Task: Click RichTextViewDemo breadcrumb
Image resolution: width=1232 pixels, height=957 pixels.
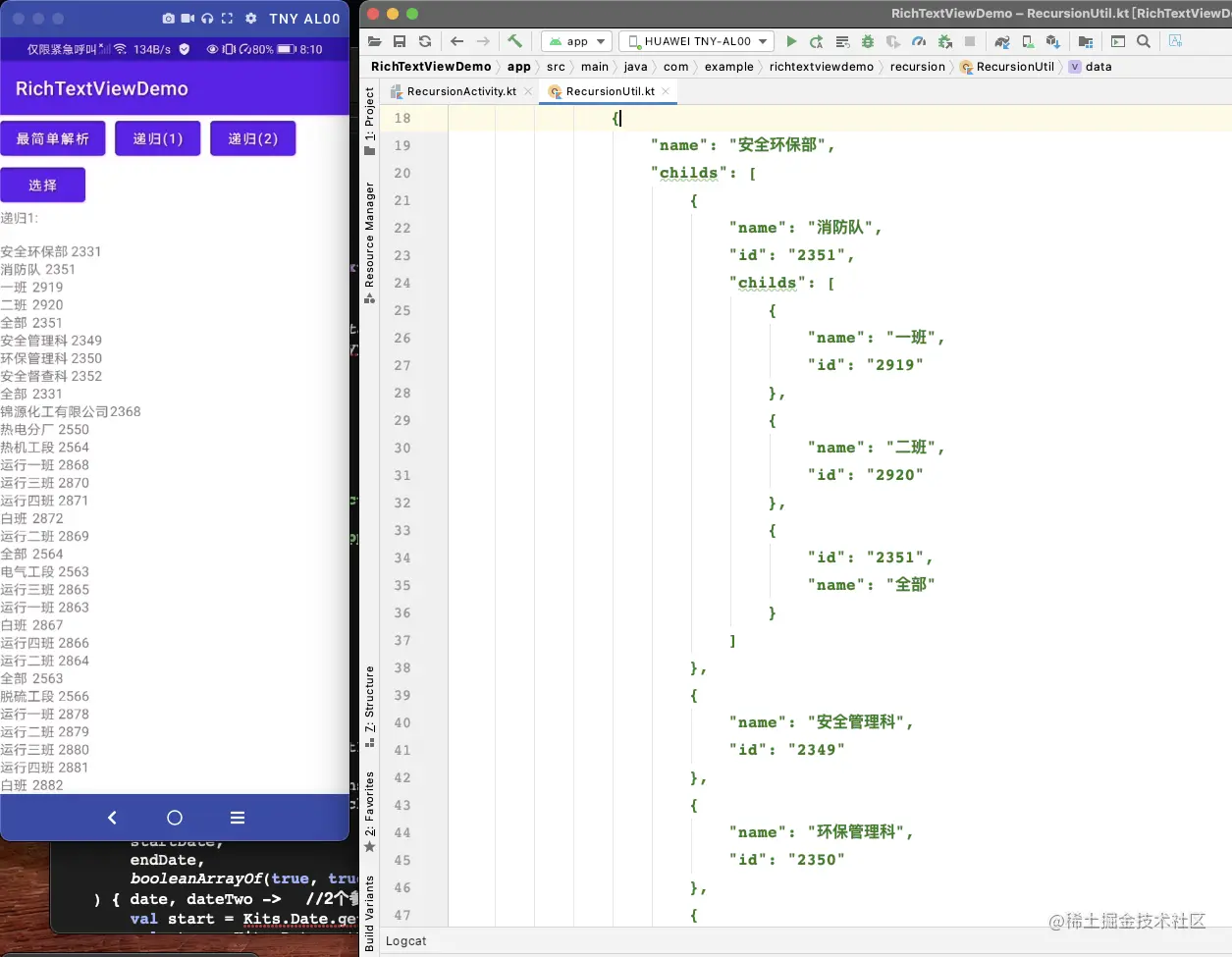Action: (431, 67)
